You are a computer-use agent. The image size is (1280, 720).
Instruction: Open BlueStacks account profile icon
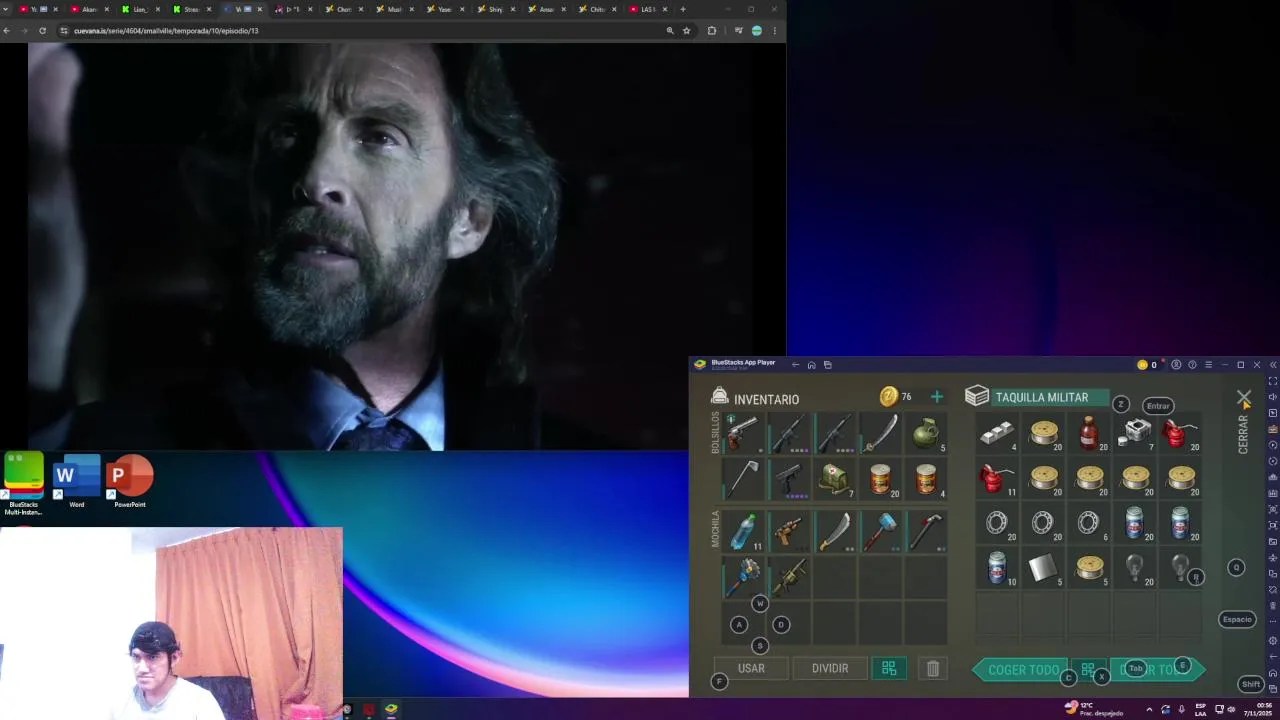[x=1176, y=365]
